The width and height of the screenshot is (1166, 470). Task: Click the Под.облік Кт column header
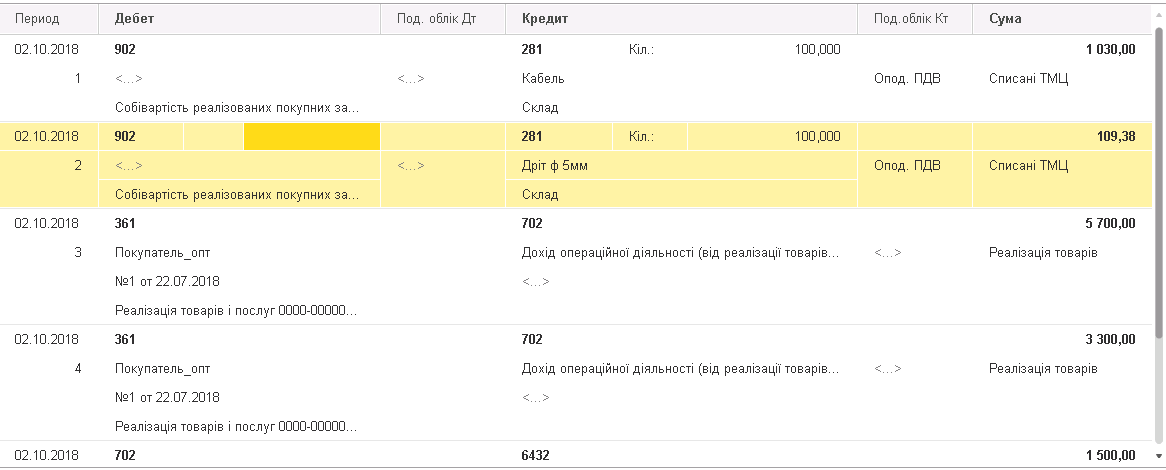[910, 19]
